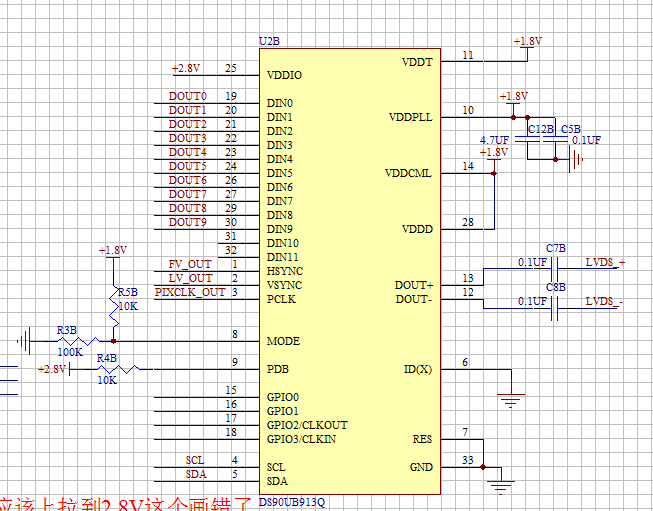Select capacitor C7B symbol

(554, 269)
